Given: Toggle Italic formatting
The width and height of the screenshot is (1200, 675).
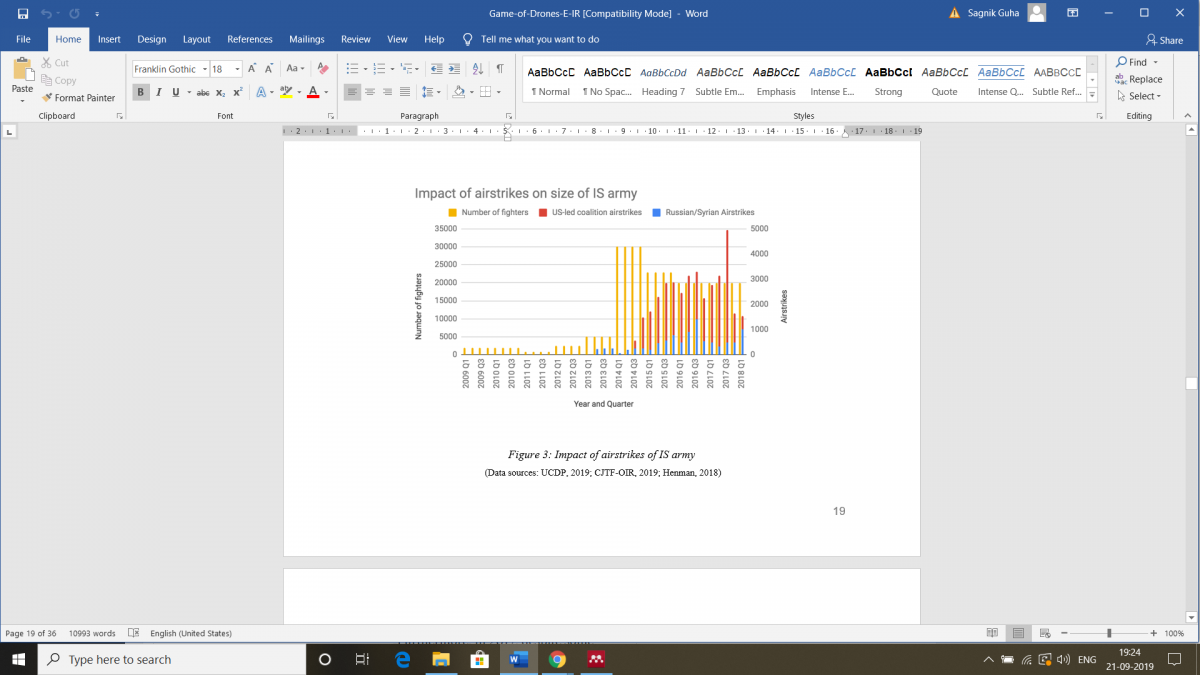Looking at the screenshot, I should pyautogui.click(x=158, y=92).
